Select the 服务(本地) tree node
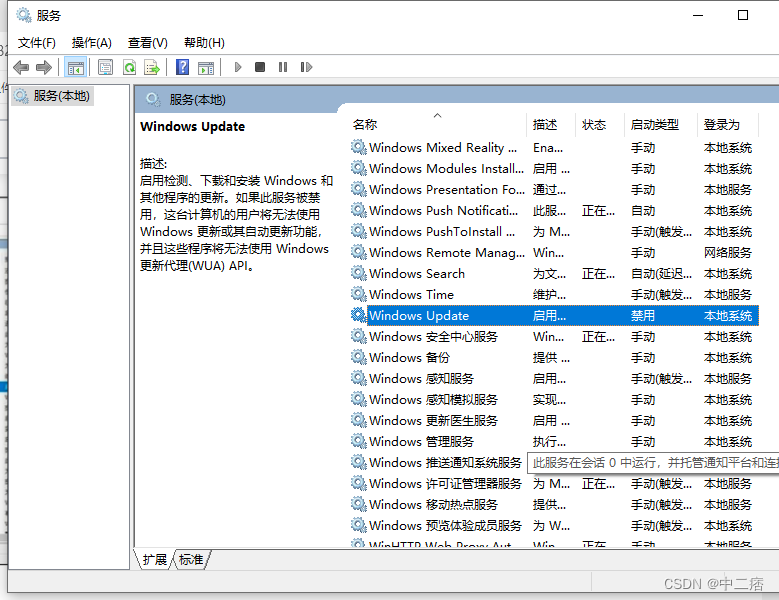This screenshot has width=779, height=600. [x=53, y=96]
